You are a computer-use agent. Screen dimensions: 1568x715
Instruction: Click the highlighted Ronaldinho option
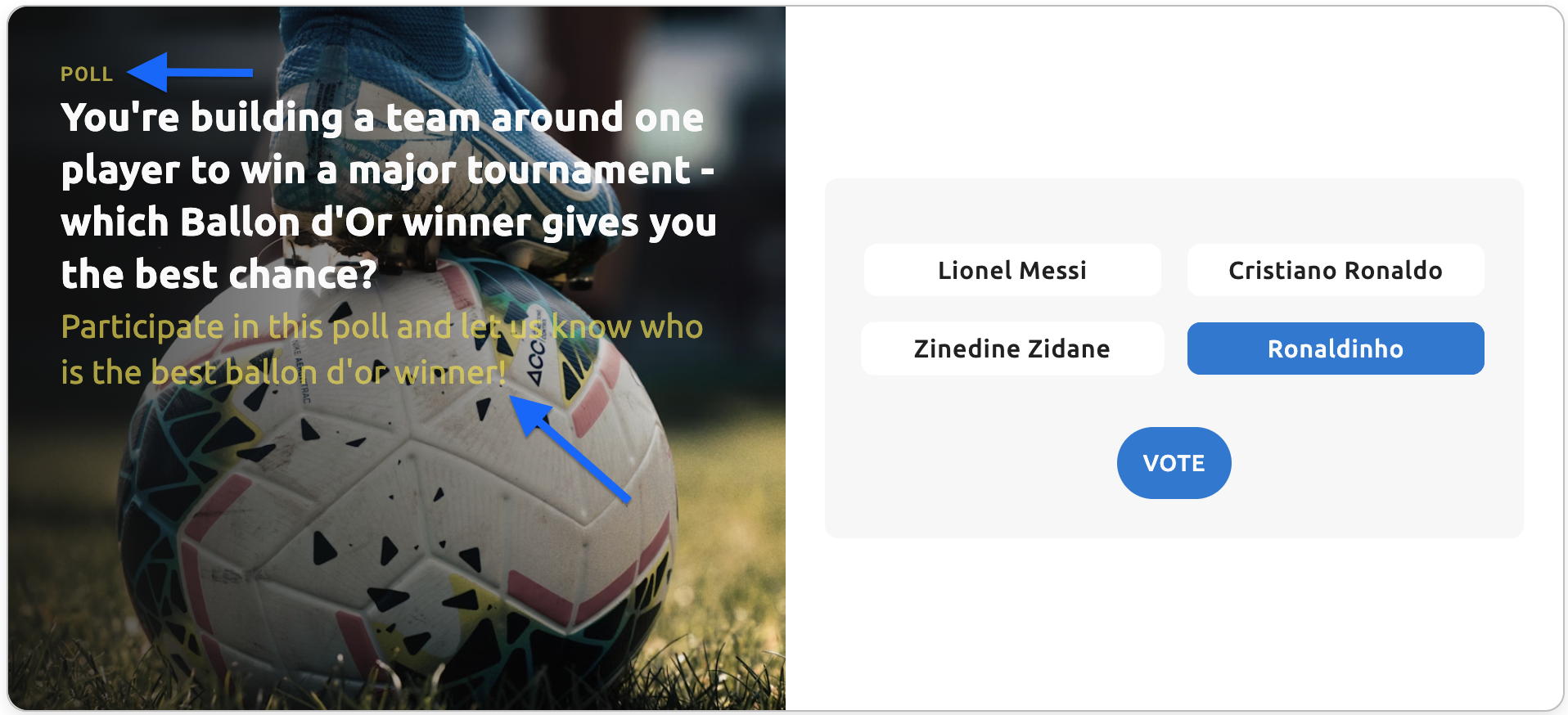(1335, 349)
